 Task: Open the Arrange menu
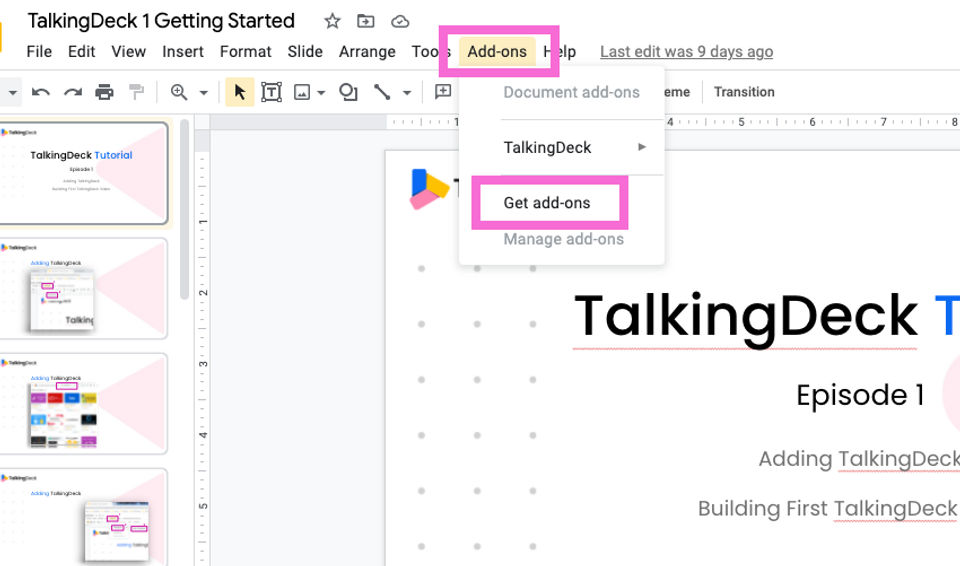click(367, 52)
